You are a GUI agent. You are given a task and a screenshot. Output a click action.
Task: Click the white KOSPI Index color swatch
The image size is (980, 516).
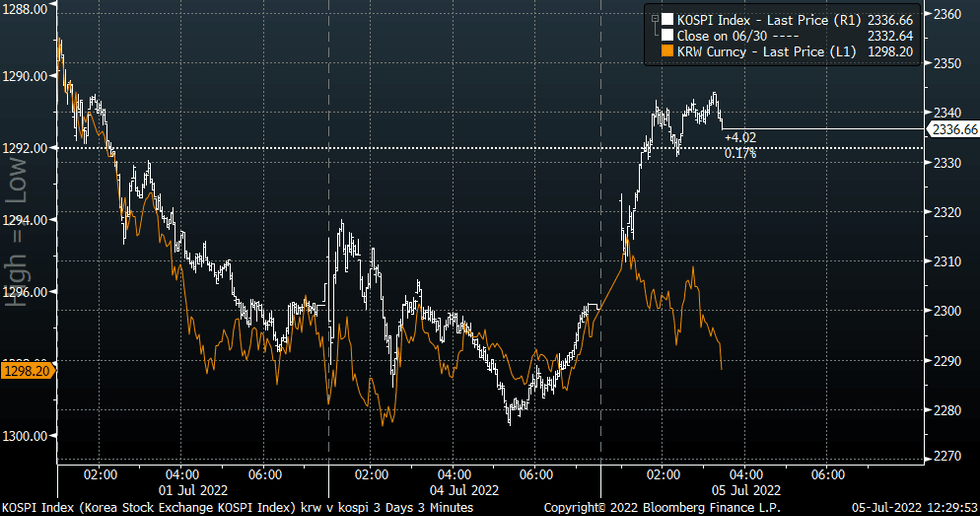[x=667, y=19]
